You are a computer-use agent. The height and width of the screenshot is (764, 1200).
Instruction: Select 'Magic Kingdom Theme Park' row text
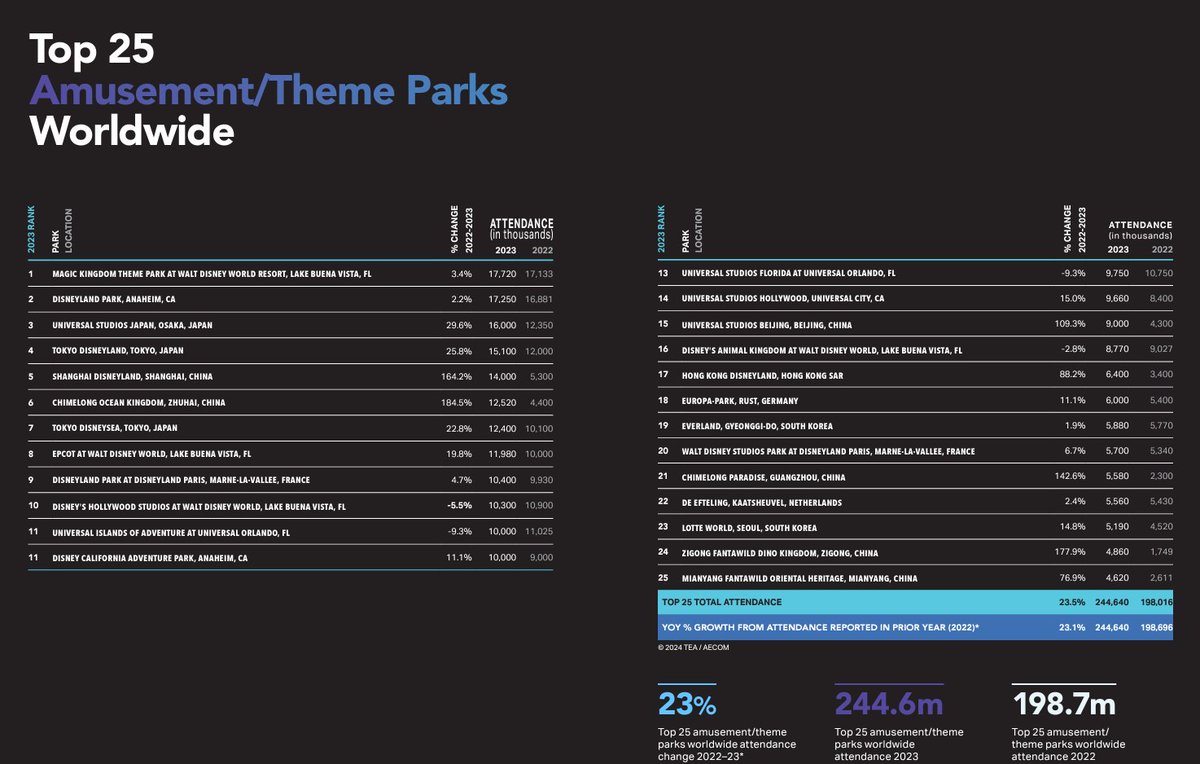211,273
